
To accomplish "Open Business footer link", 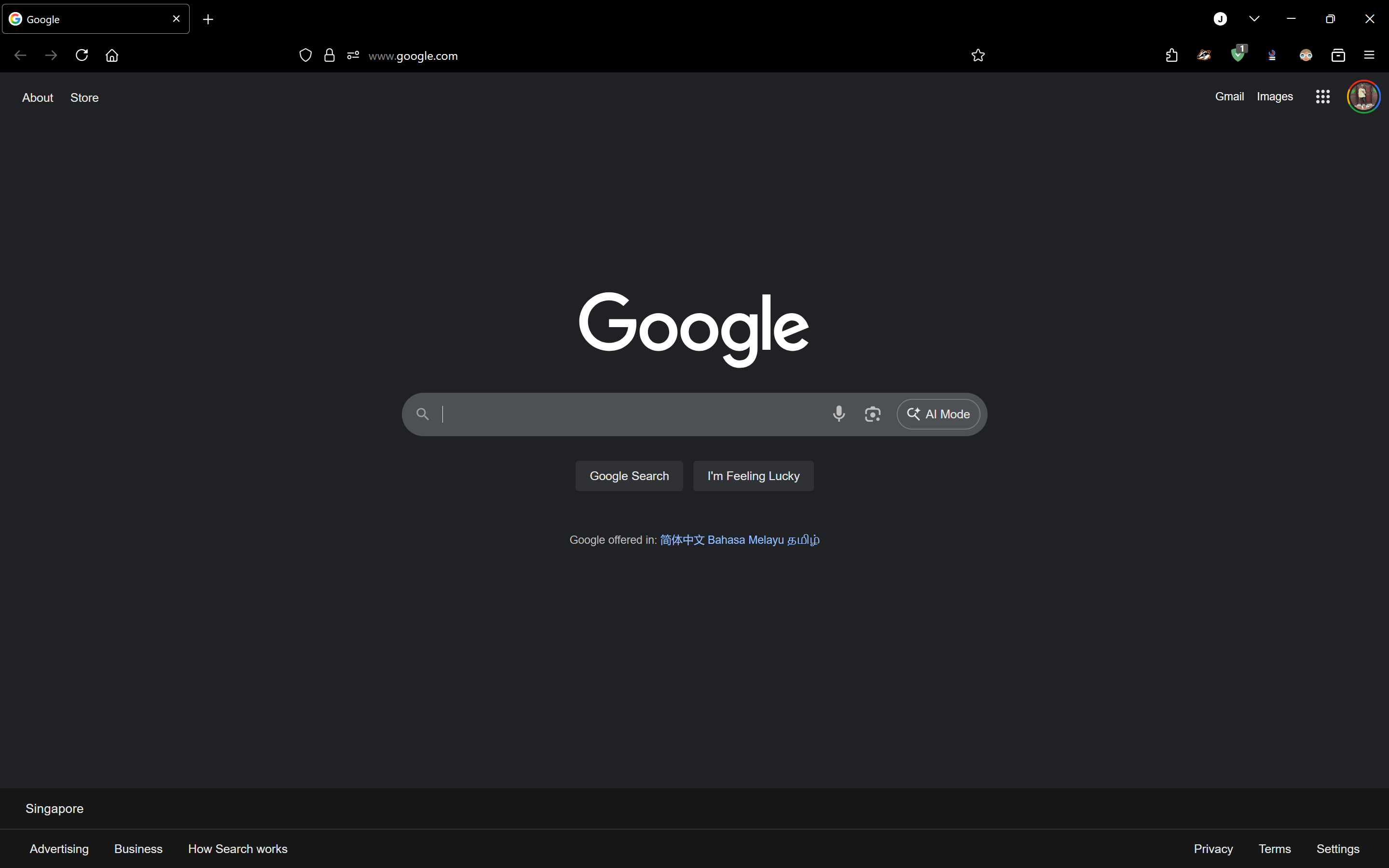I will point(138,849).
